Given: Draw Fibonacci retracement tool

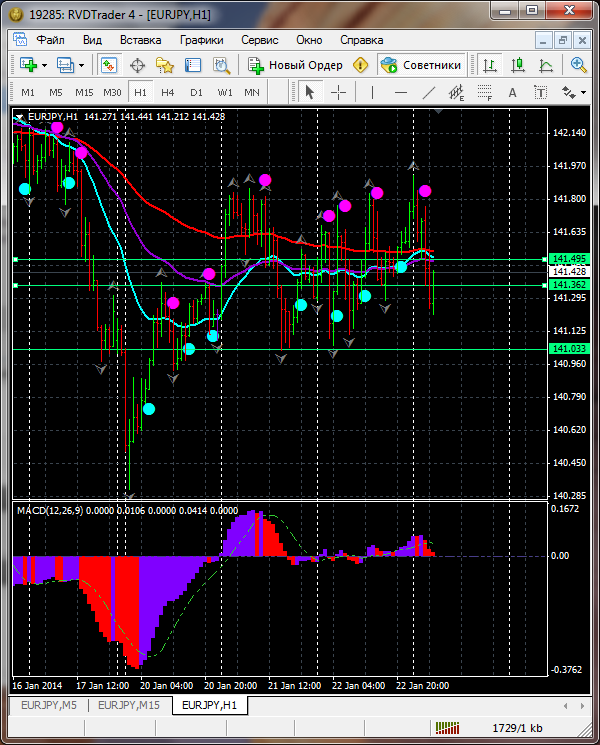Looking at the screenshot, I should tap(487, 92).
